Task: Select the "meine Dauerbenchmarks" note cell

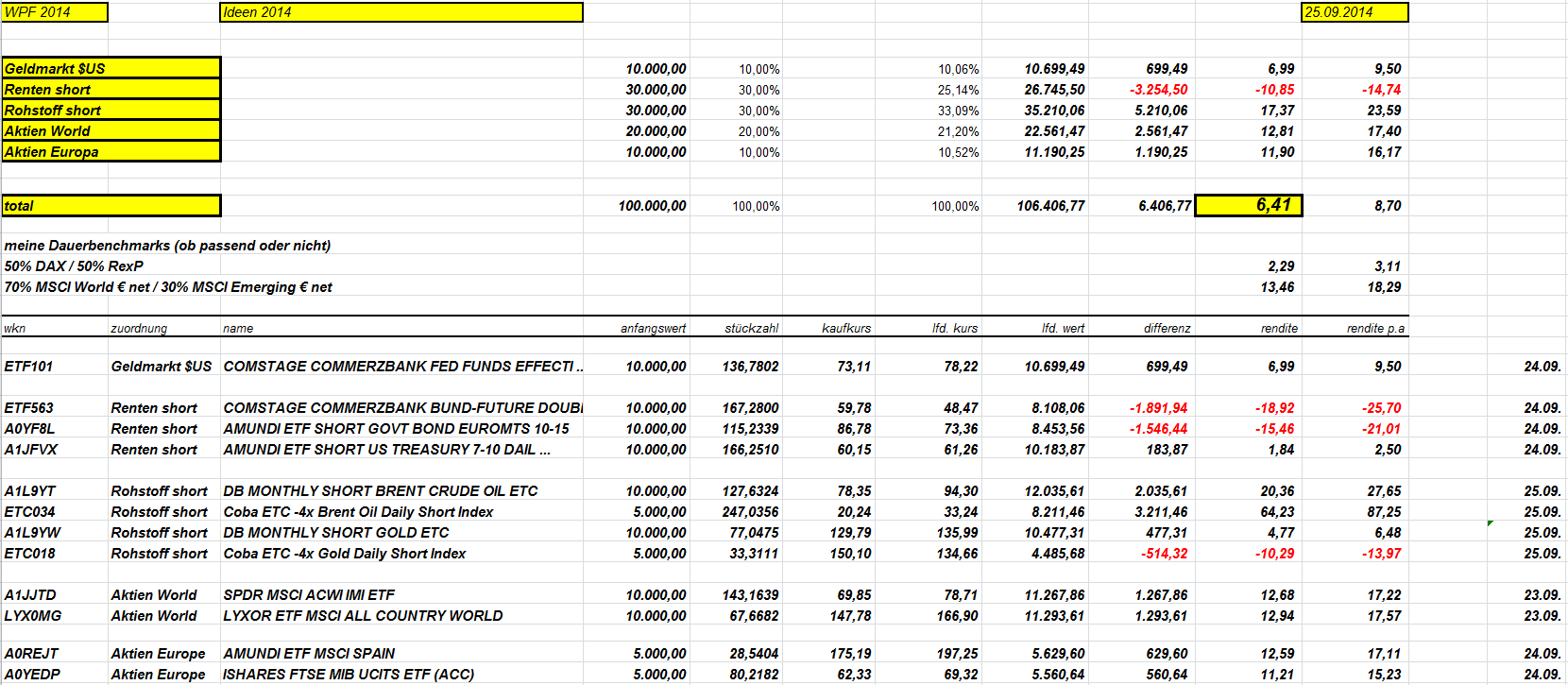Action: pyautogui.click(x=167, y=246)
